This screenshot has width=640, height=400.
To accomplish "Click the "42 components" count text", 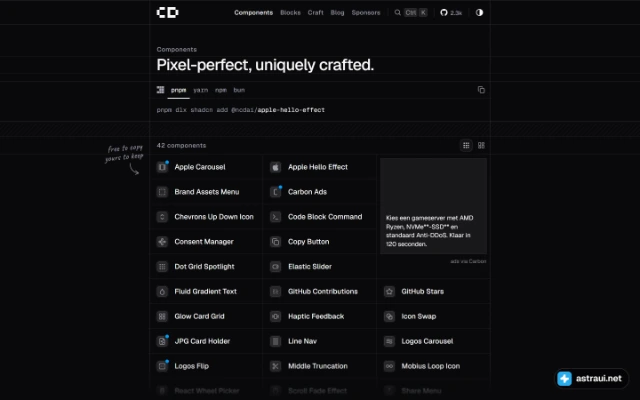I will click(181, 145).
